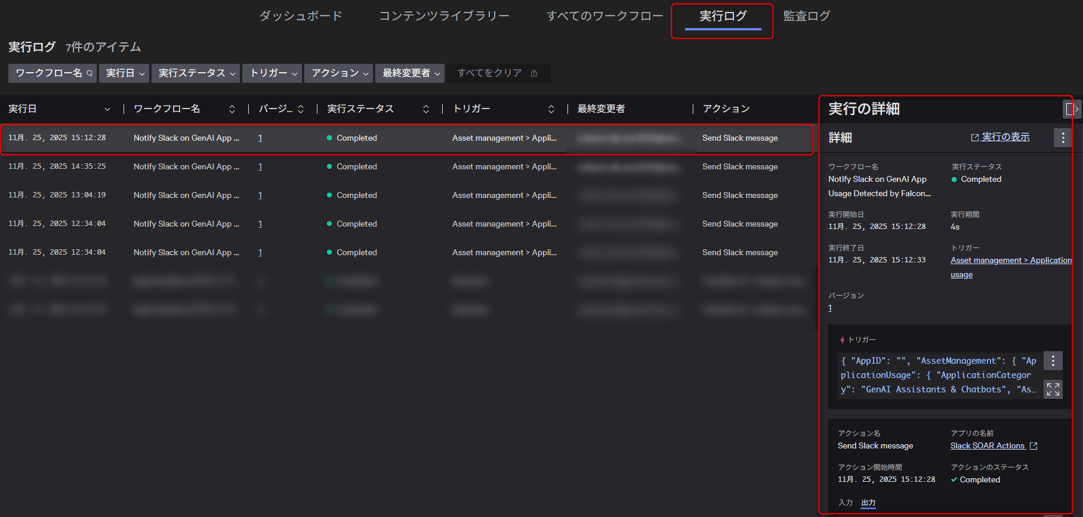
Task: Expand the trigger JSON to fullscreen
Action: (x=1053, y=389)
